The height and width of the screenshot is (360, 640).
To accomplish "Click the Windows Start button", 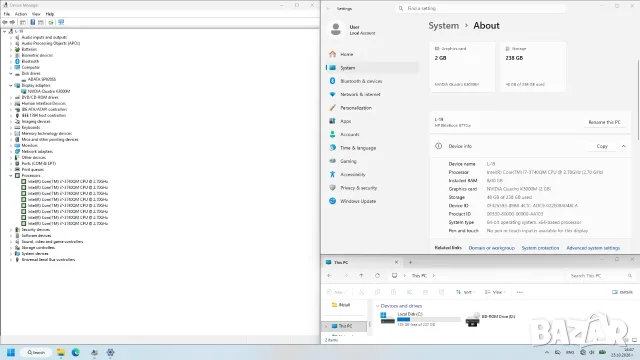I will click(x=11, y=352).
